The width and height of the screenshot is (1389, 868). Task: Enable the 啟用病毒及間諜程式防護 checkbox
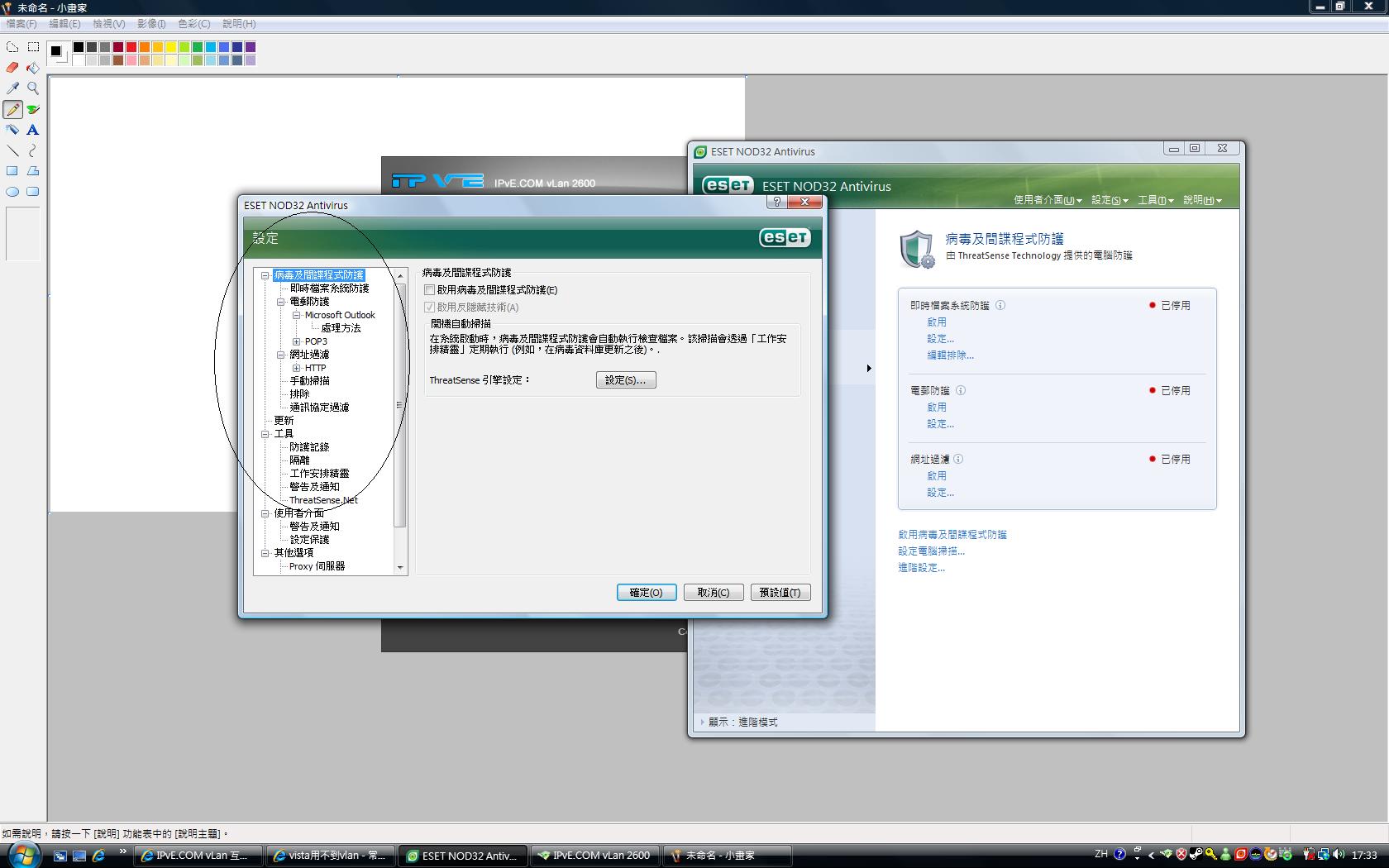429,290
